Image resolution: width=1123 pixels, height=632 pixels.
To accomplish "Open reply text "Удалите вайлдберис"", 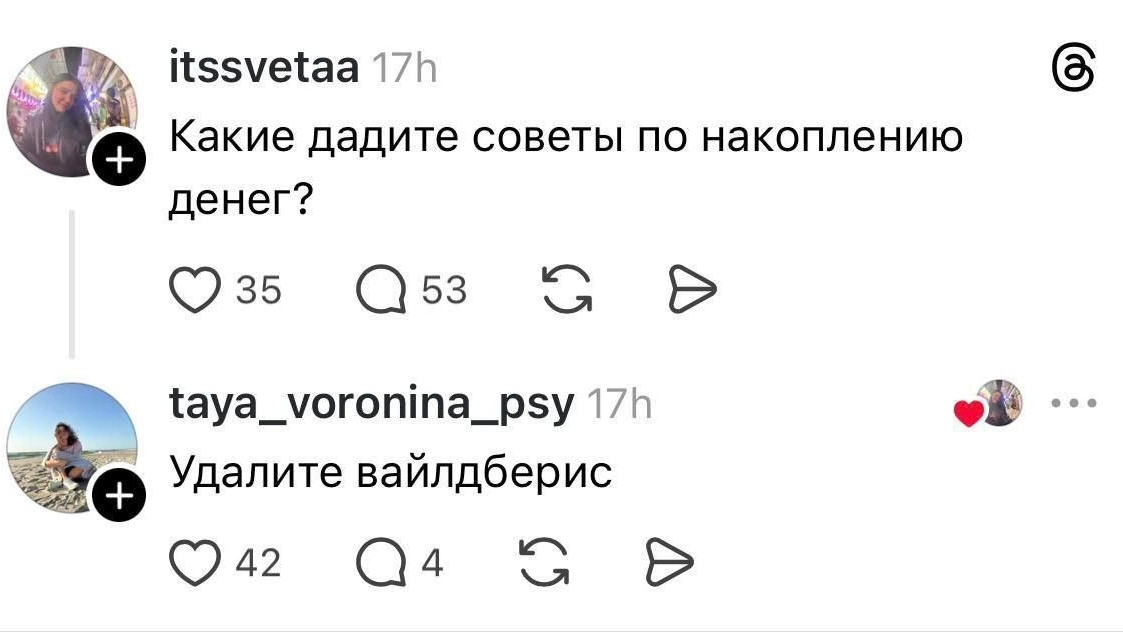I will 389,470.
